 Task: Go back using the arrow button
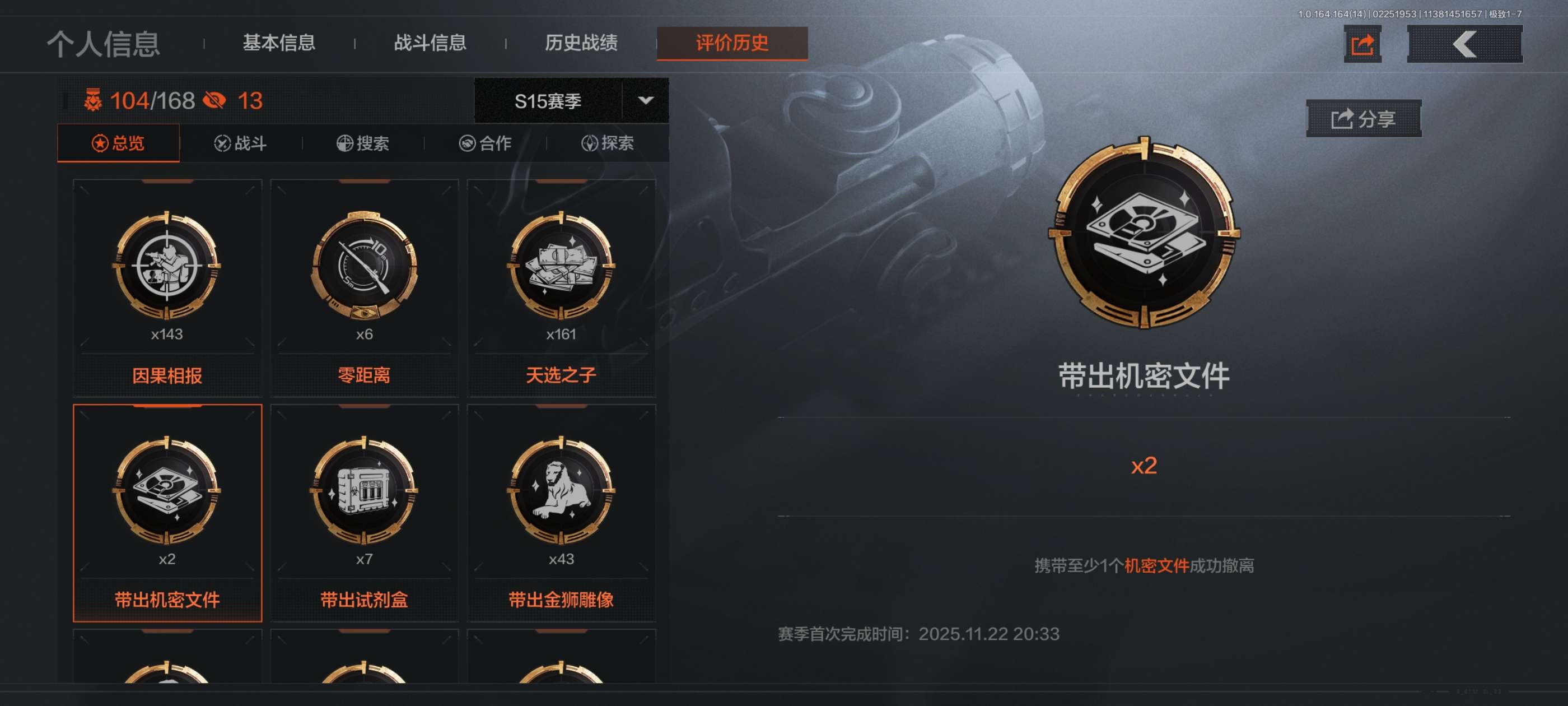[x=1464, y=44]
